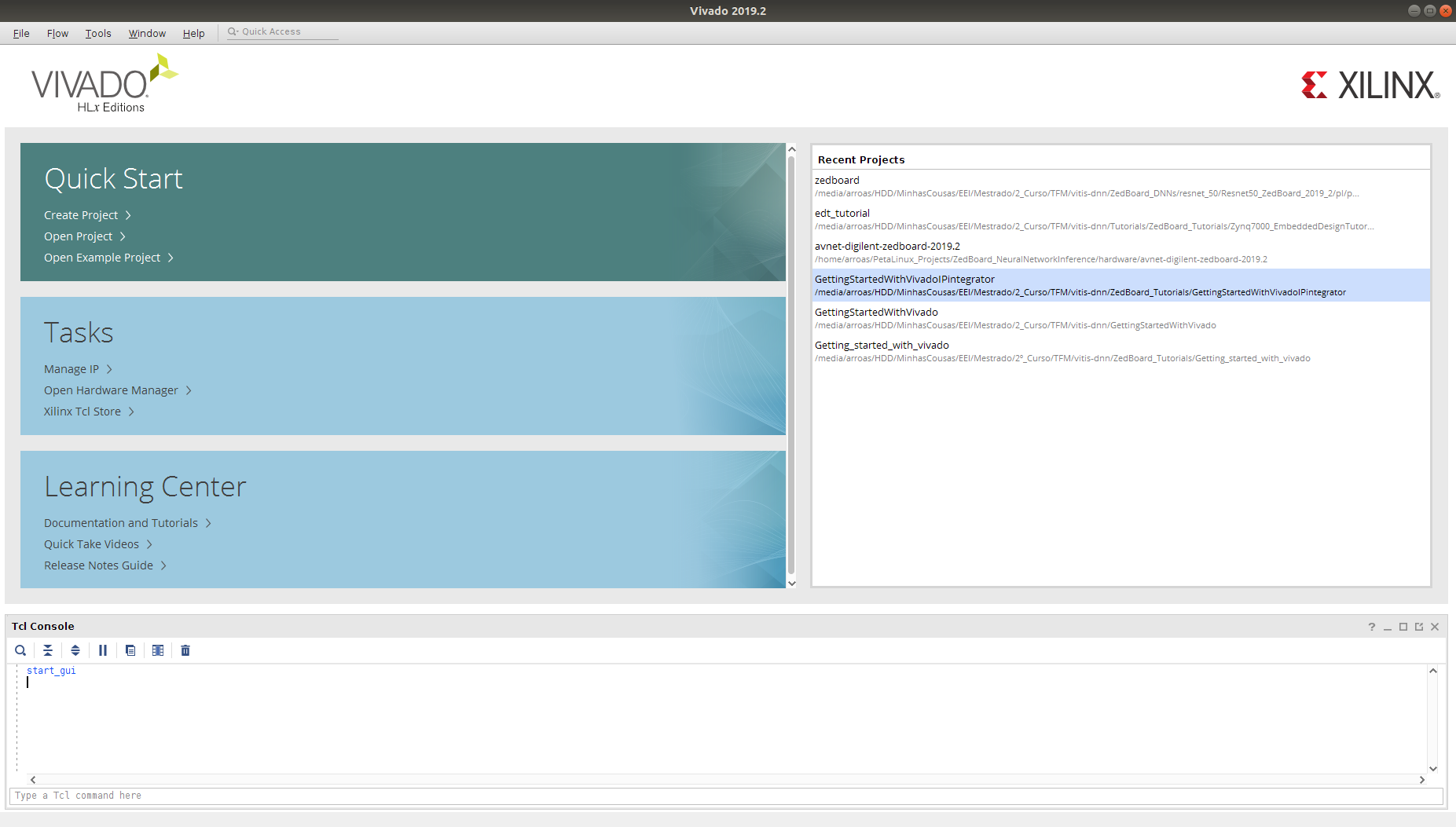Image resolution: width=1456 pixels, height=827 pixels.
Task: Click Open Project link
Action: click(x=78, y=236)
